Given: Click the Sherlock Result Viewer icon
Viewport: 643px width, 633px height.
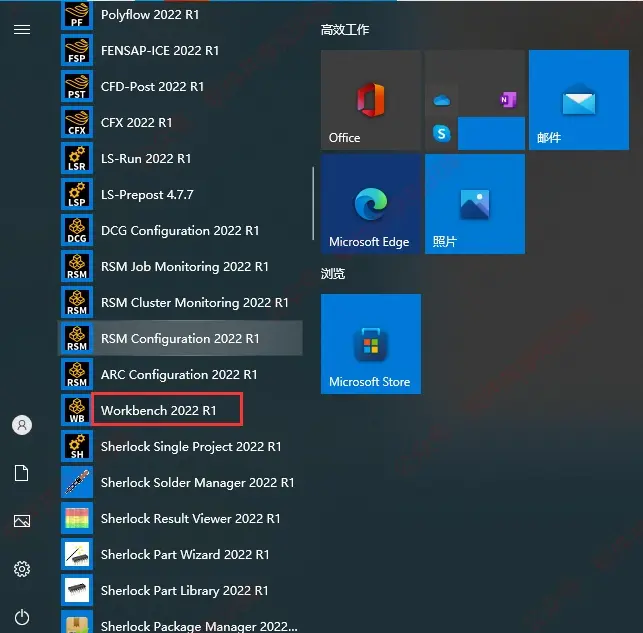Looking at the screenshot, I should coord(77,519).
